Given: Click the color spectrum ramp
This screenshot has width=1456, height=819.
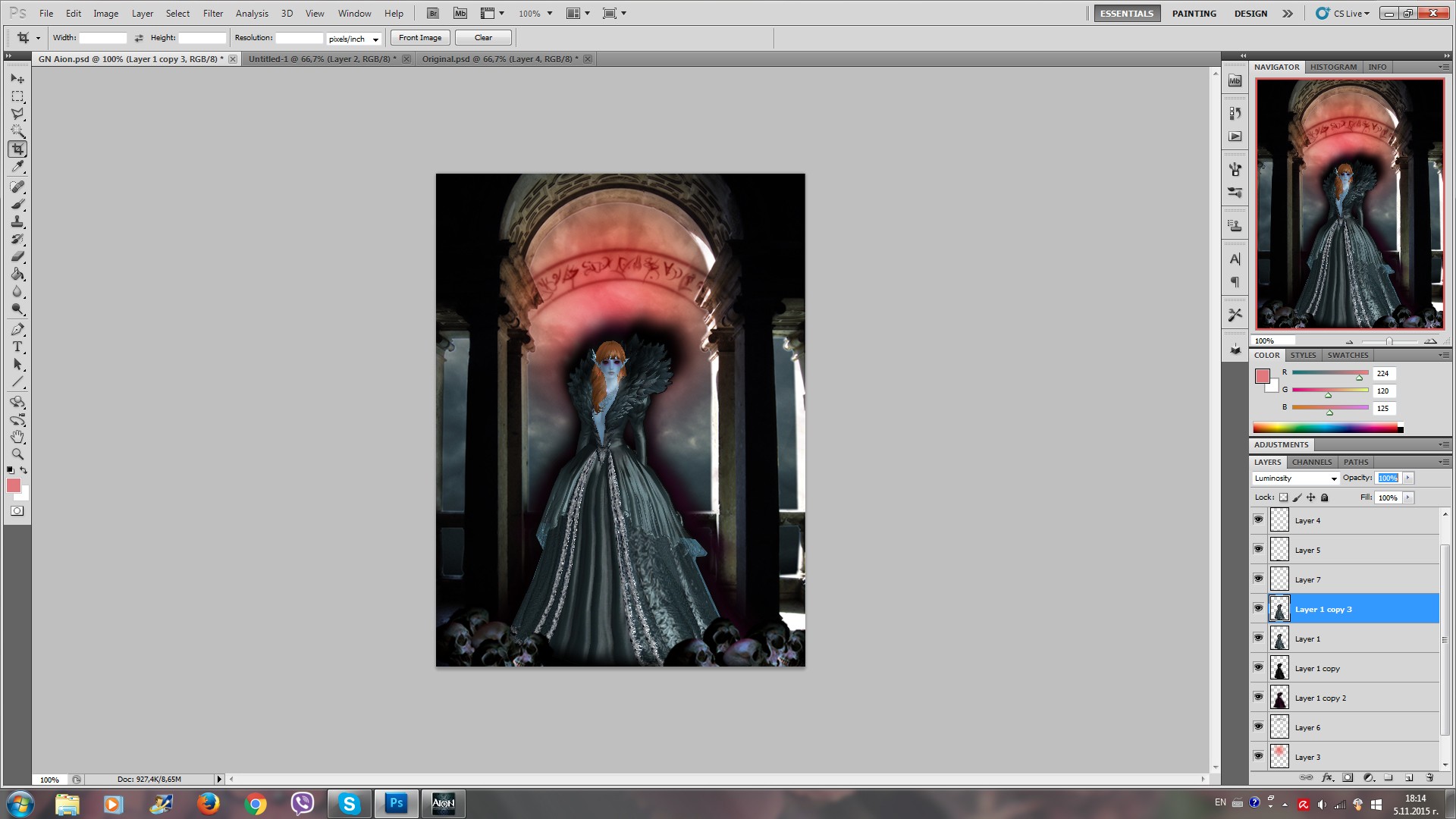Looking at the screenshot, I should [1327, 428].
